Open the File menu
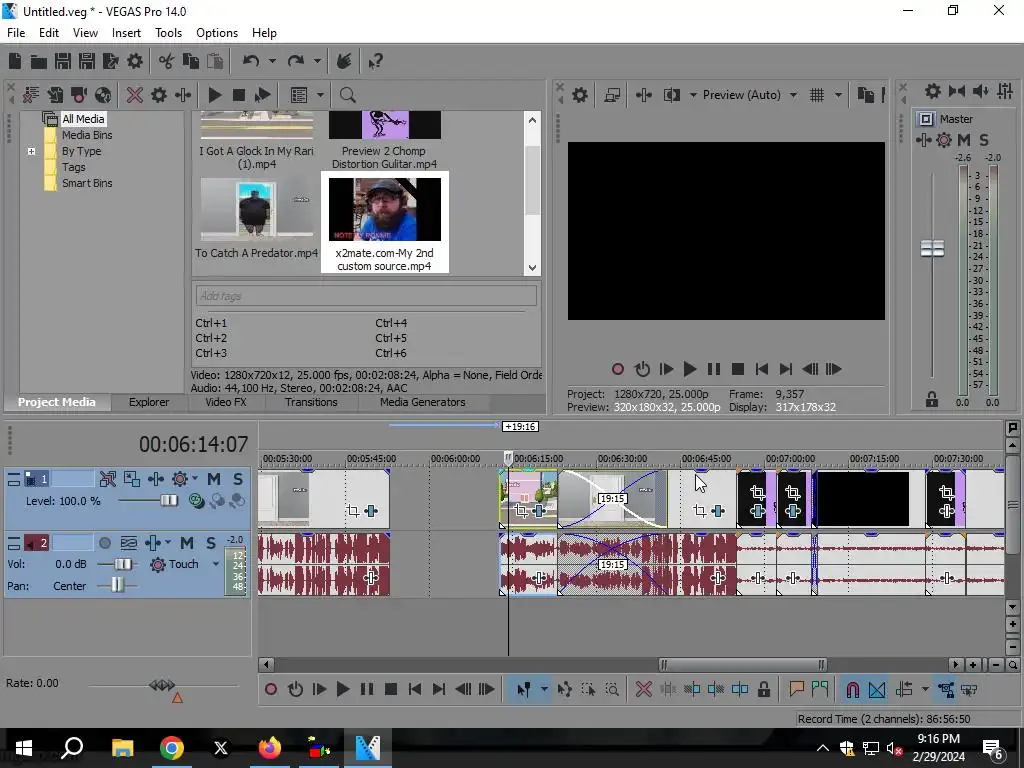This screenshot has width=1024, height=768. (x=16, y=33)
